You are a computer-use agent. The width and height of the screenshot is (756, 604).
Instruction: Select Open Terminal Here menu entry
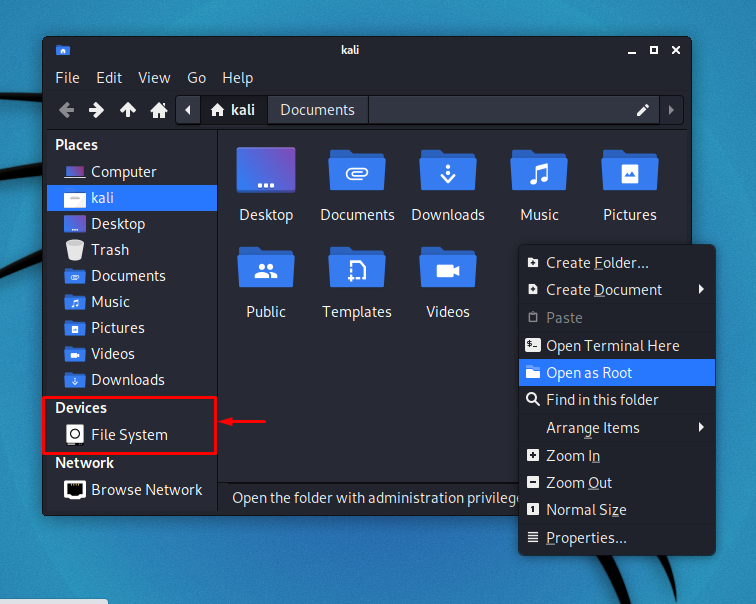coord(612,346)
